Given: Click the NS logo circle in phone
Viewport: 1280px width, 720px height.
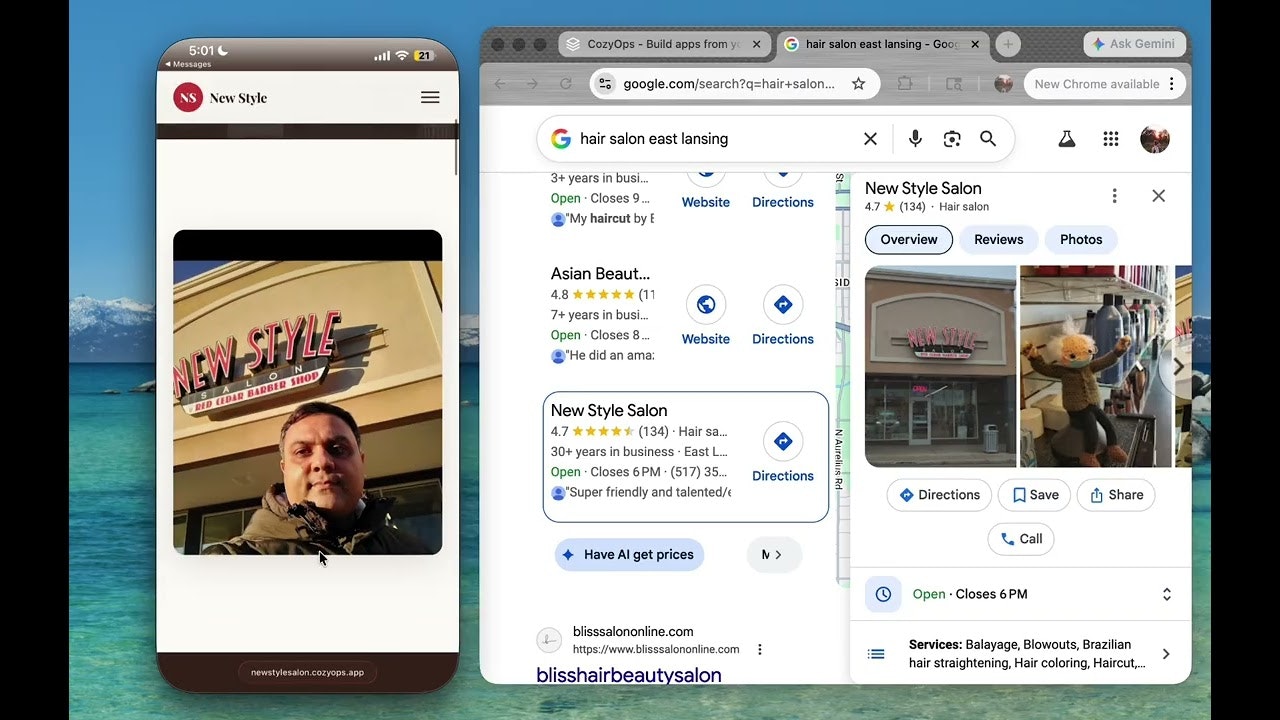Looking at the screenshot, I should (188, 97).
